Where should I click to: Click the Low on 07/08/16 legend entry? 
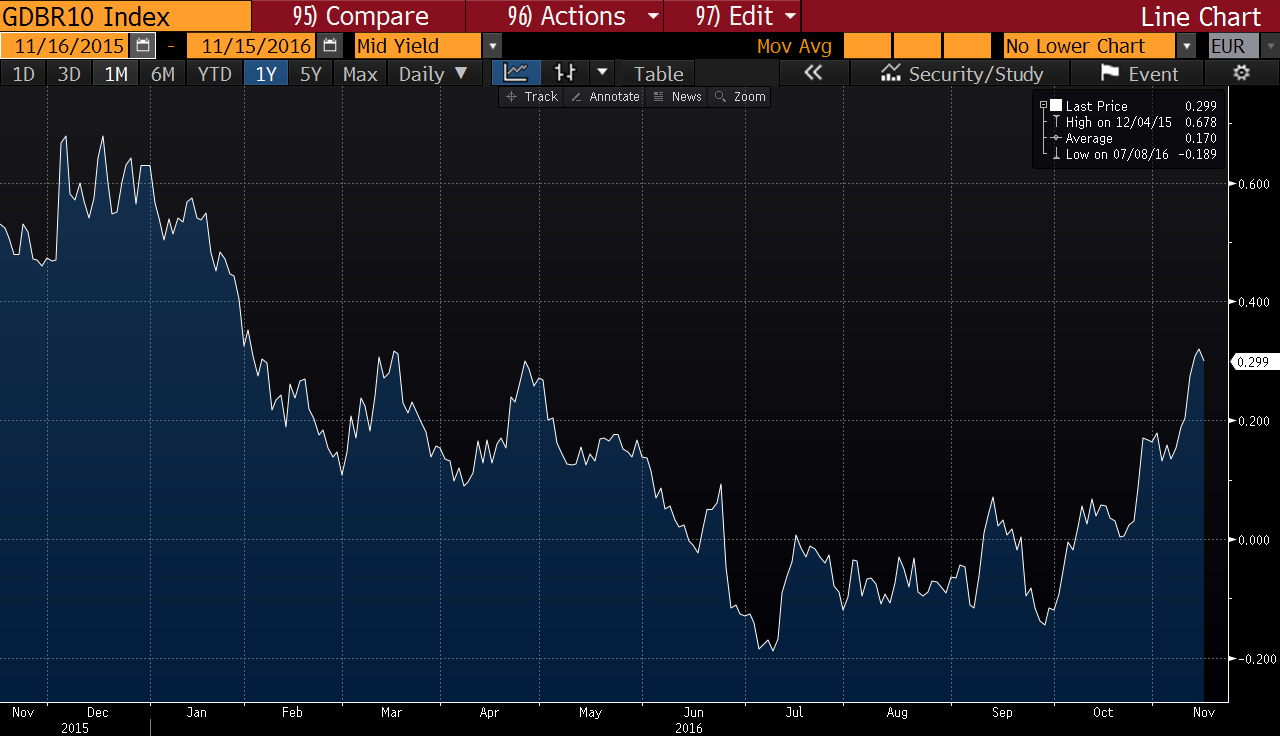coord(1117,154)
